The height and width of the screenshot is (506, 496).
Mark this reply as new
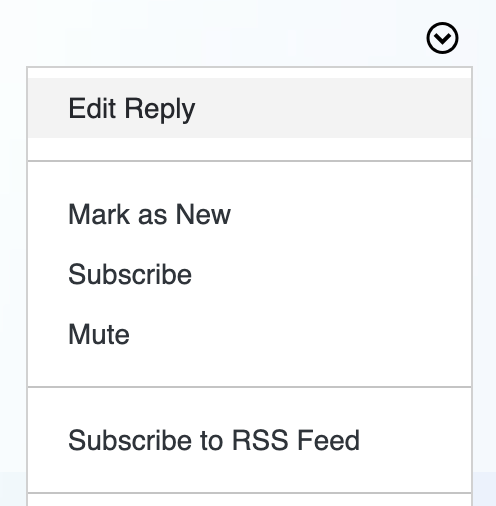pyautogui.click(x=249, y=214)
